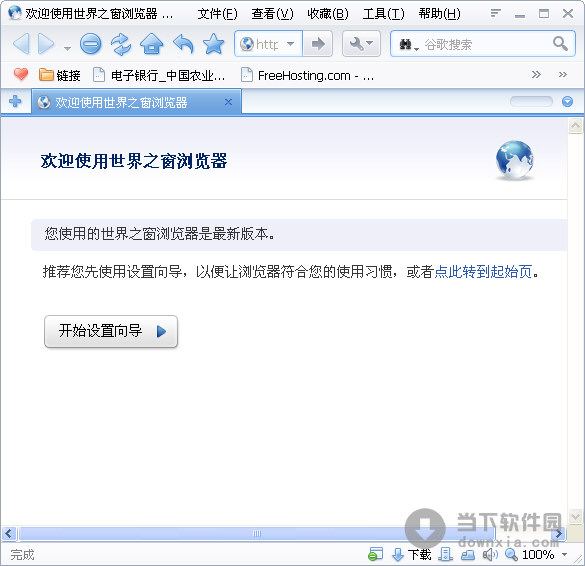Image resolution: width=585 pixels, height=566 pixels.
Task: Click the forward navigation arrow
Action: 47,44
